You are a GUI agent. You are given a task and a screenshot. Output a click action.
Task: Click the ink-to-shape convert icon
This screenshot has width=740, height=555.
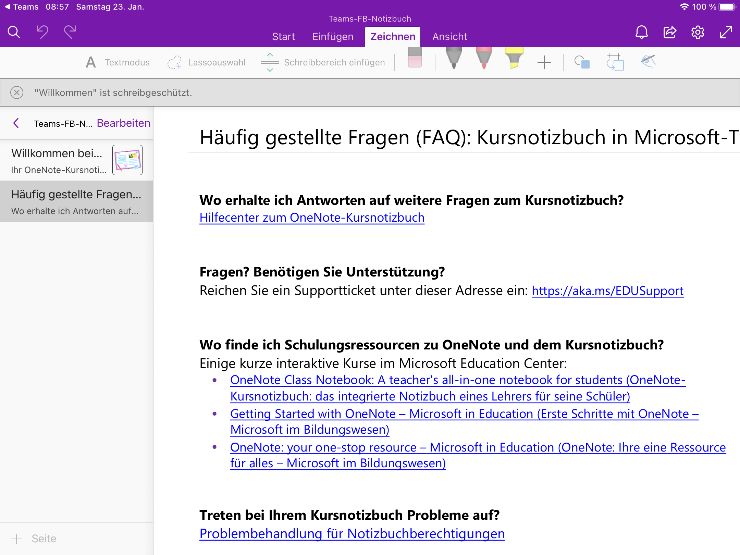(614, 62)
